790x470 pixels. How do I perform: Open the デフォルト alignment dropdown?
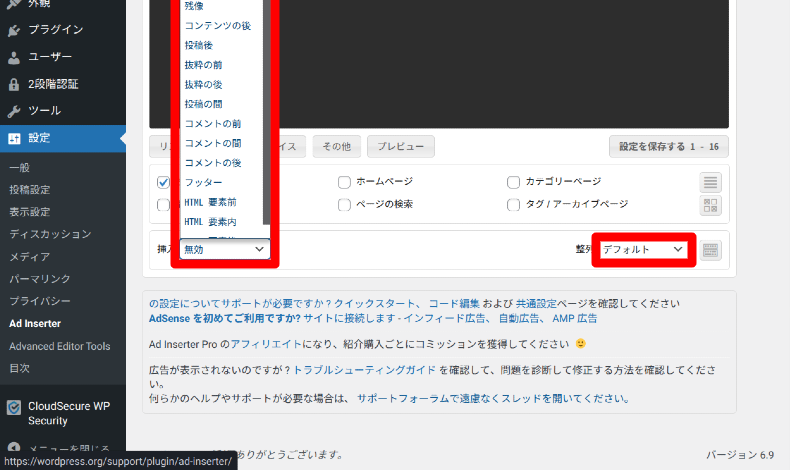pyautogui.click(x=643, y=249)
